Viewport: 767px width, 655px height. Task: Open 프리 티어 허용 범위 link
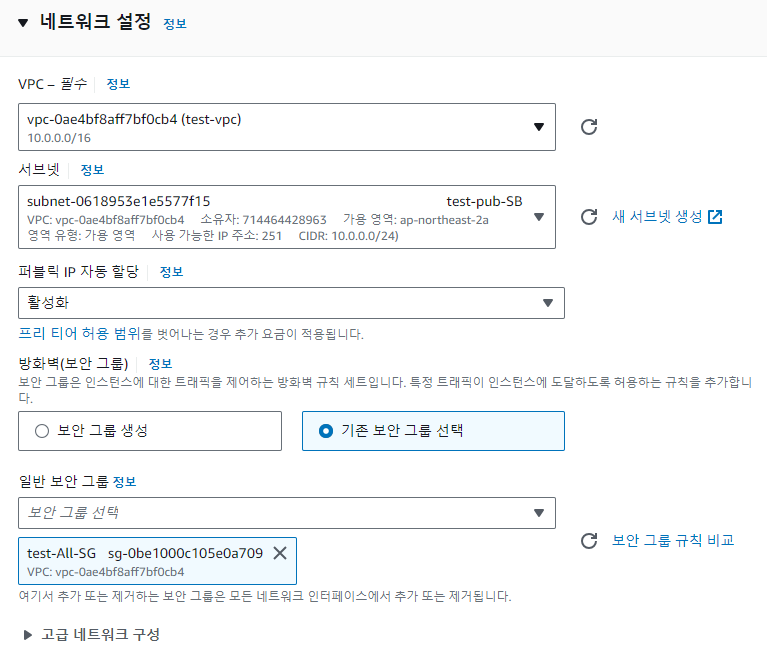[79, 334]
